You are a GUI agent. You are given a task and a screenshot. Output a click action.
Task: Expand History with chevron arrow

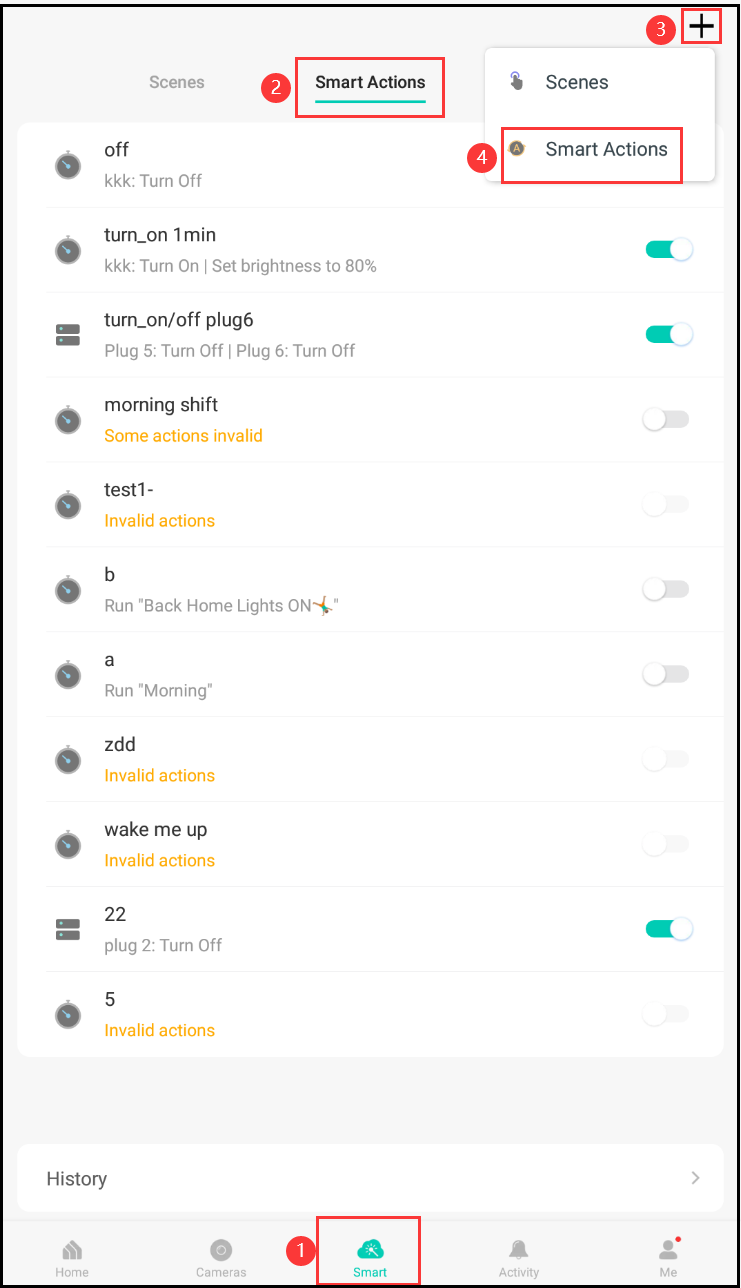[695, 1178]
